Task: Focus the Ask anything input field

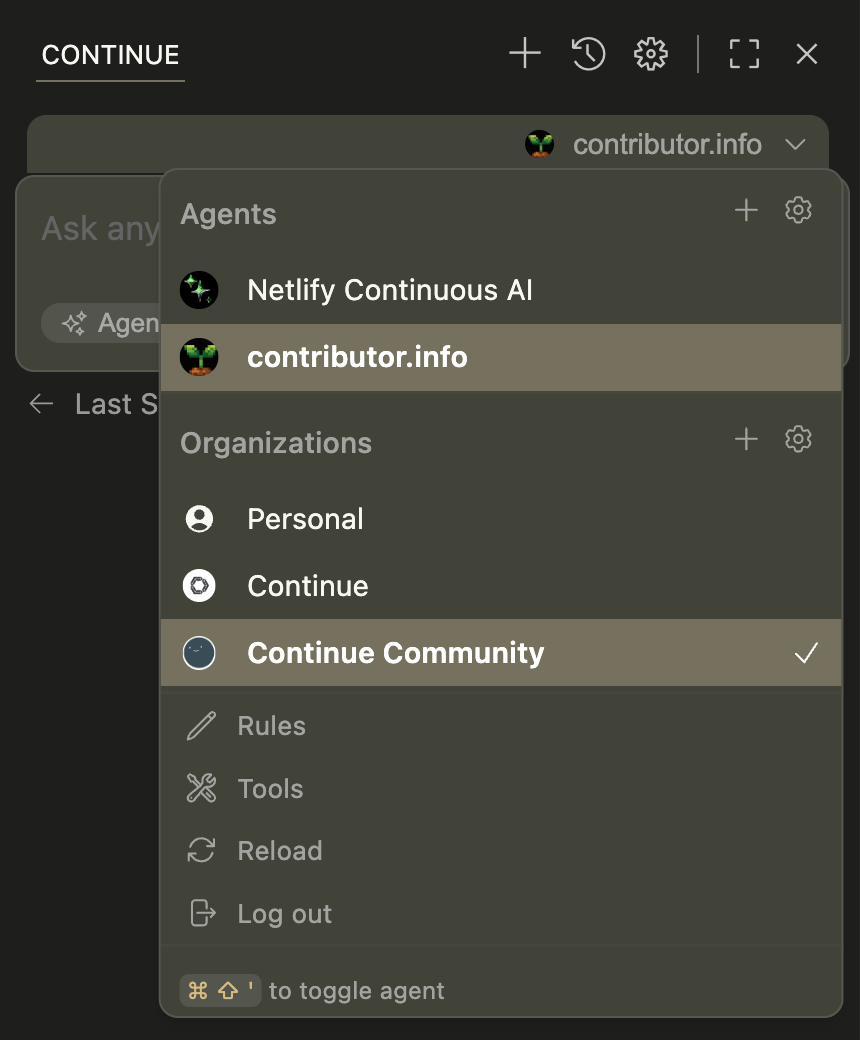Action: click(x=100, y=229)
